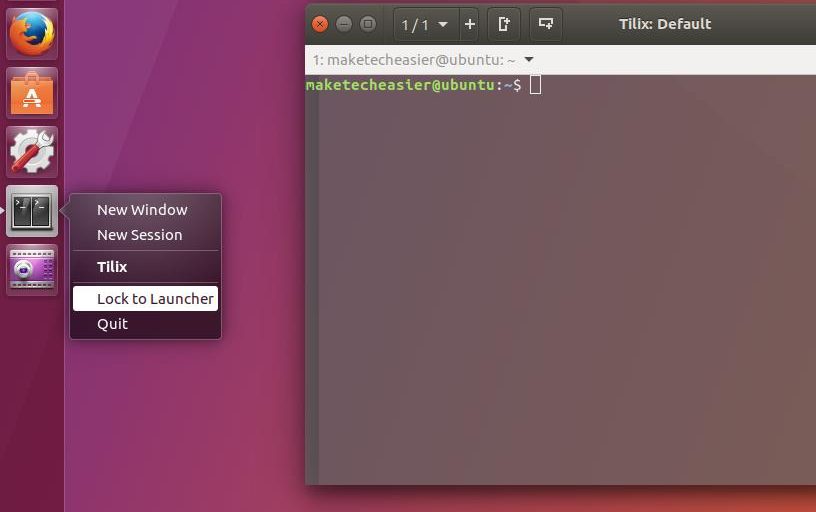Image resolution: width=816 pixels, height=512 pixels.
Task: Open the 1 / 1 session switcher dropdown
Action: coord(426,24)
